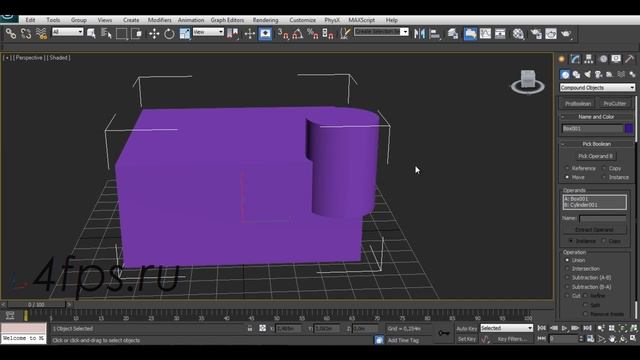Viewport: 640px width, 360px height.
Task: Click the Auto Key button
Action: [x=467, y=329]
